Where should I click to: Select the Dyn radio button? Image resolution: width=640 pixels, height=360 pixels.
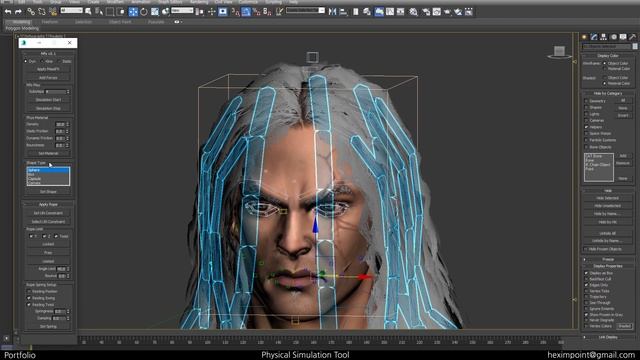pos(26,61)
